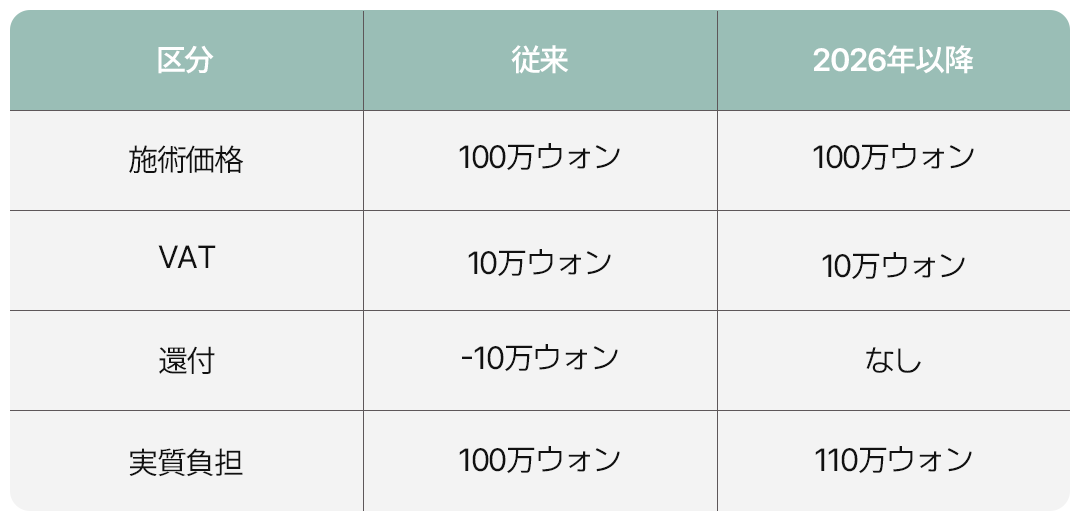Select the 実質負担 row label
1080x520 pixels.
[185, 462]
